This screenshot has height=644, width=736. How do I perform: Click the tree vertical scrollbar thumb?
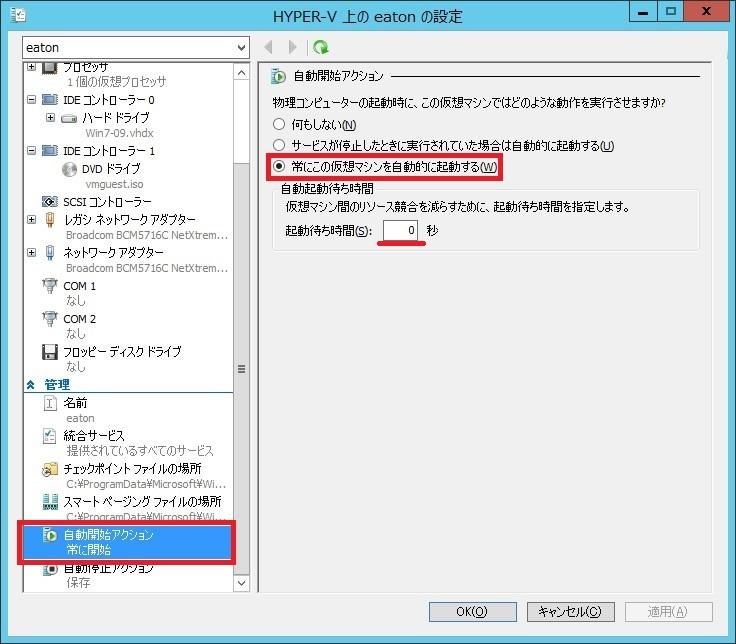241,369
